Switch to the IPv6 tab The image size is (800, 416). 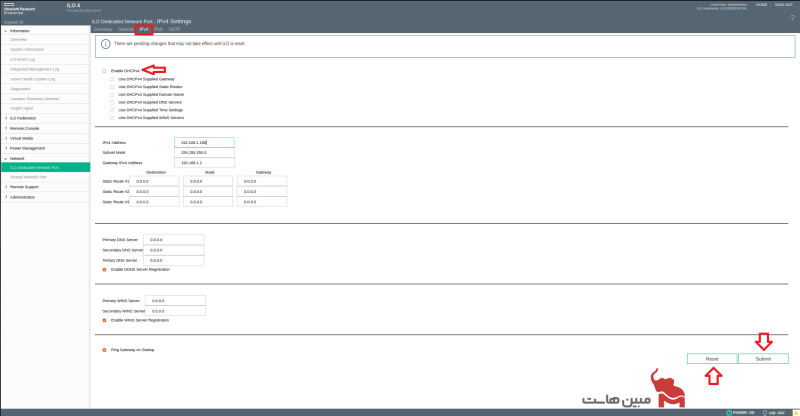point(159,30)
